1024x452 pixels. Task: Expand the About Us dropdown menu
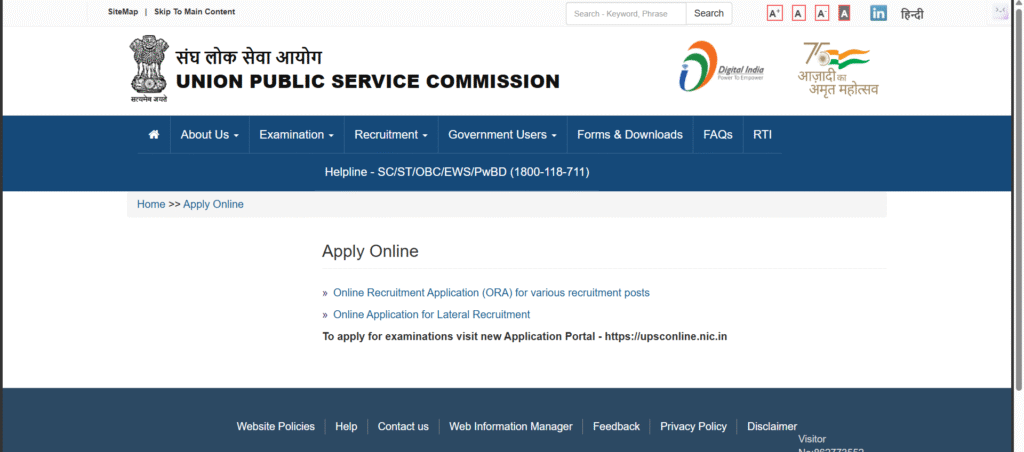pyautogui.click(x=210, y=135)
